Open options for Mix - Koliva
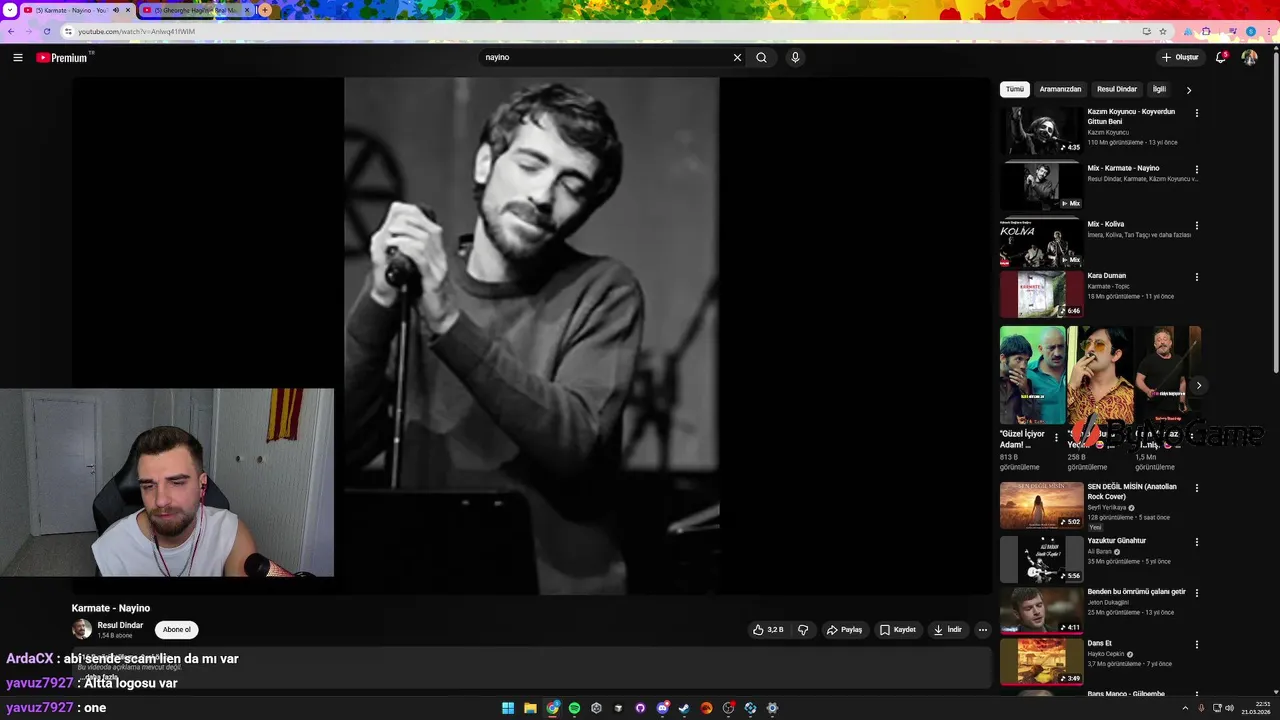Image resolution: width=1280 pixels, height=720 pixels. point(1196,225)
